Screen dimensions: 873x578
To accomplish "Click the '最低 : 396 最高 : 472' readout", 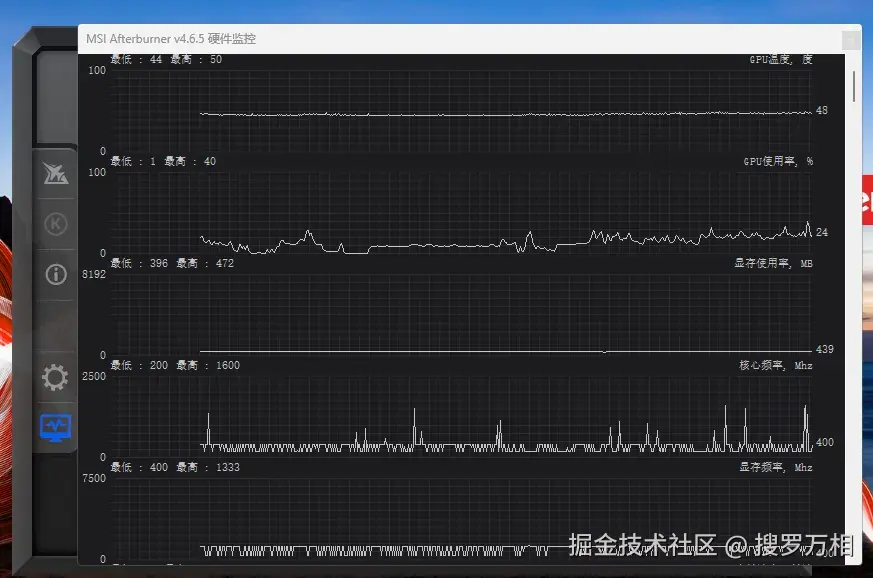I will 172,263.
